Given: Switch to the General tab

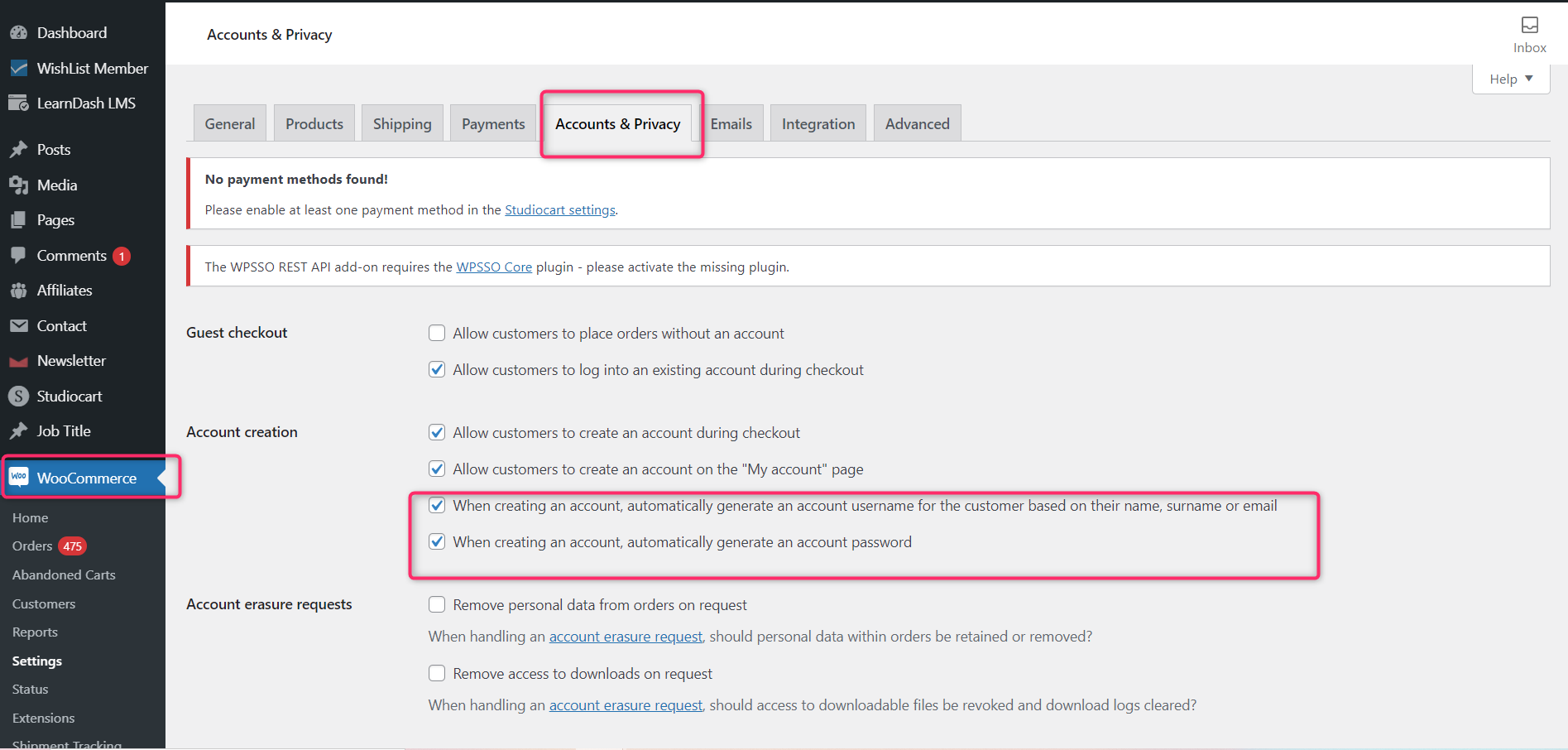Looking at the screenshot, I should coord(230,123).
